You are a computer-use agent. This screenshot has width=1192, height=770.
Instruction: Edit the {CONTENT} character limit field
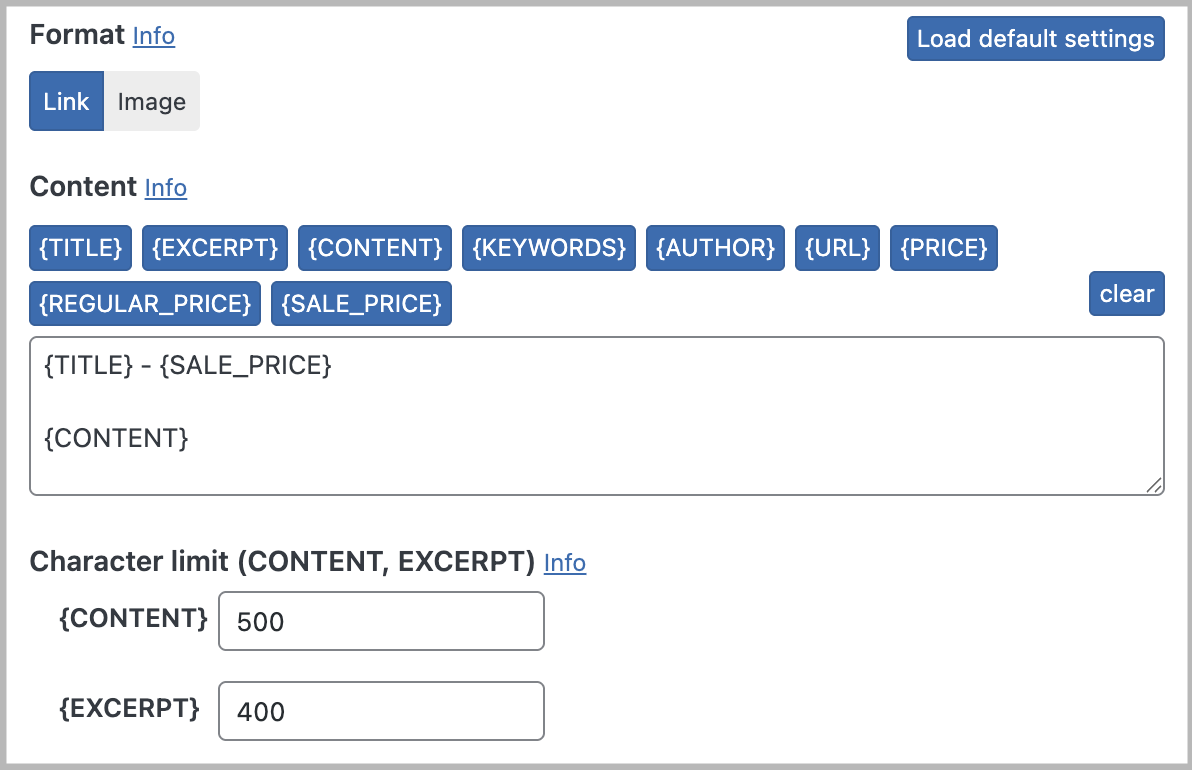coord(381,620)
